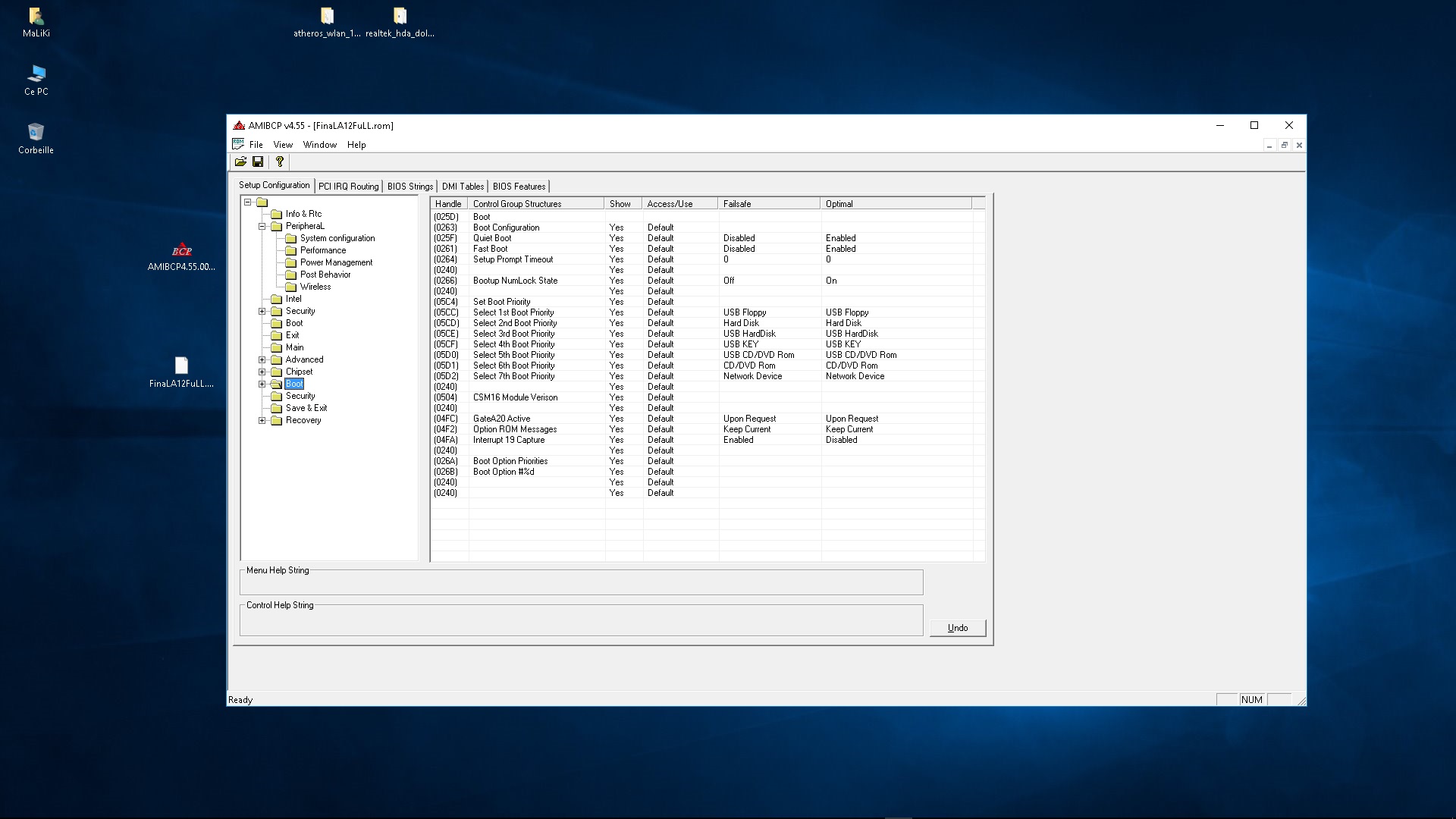Click the Save disk toolbar icon
Viewport: 1456px width, 819px height.
click(258, 162)
